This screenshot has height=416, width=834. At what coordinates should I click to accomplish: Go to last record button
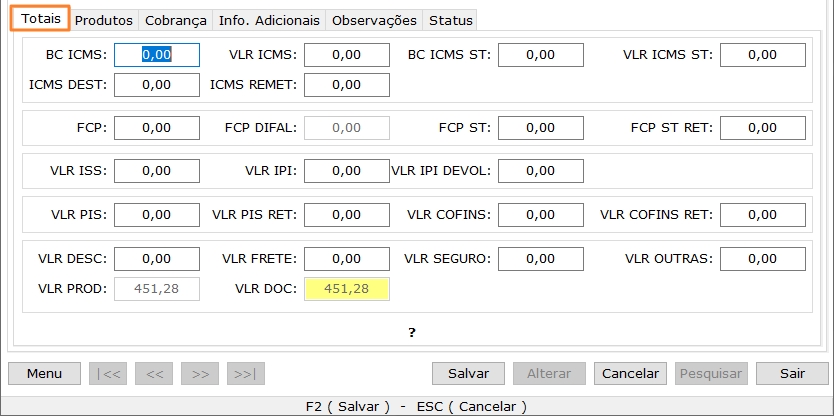click(246, 373)
